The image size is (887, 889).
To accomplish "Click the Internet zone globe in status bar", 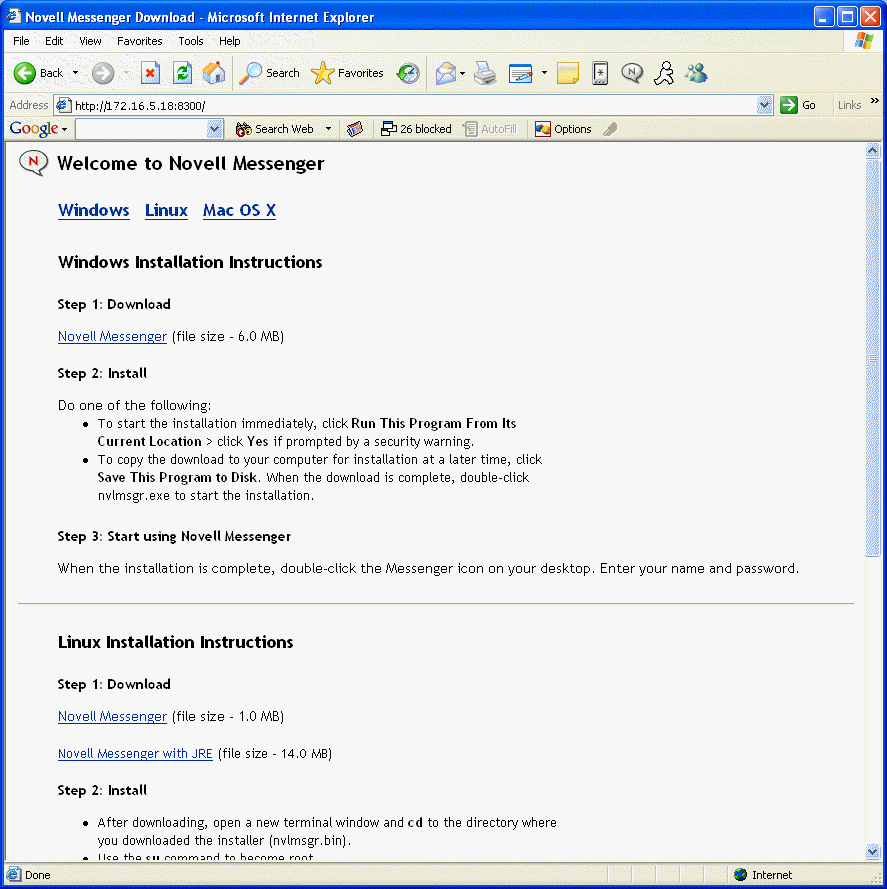I will pos(740,875).
